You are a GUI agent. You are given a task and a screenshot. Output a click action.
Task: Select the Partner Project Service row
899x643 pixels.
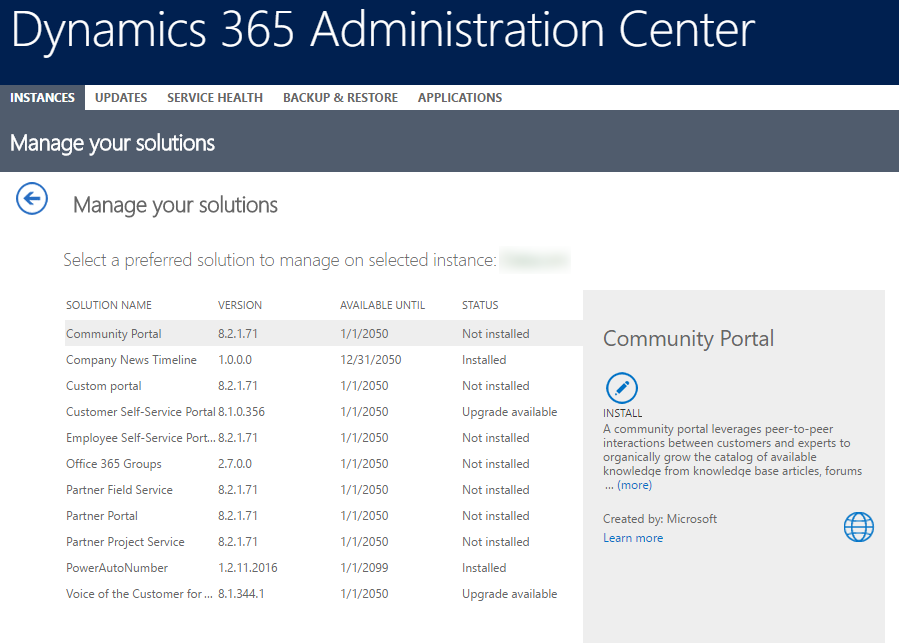(324, 541)
